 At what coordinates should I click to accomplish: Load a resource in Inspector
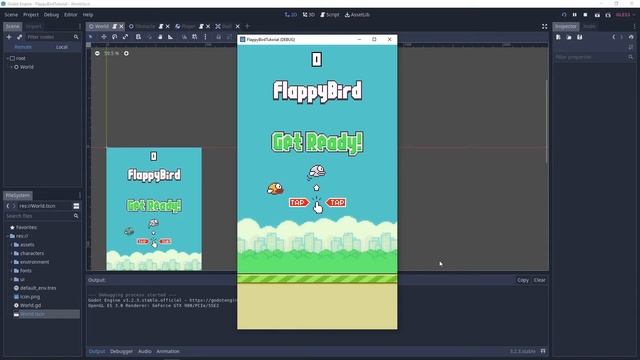(x=569, y=37)
